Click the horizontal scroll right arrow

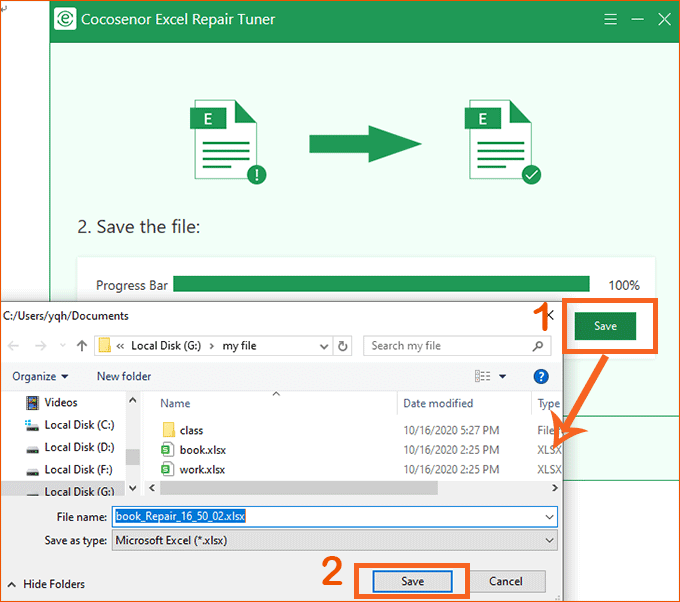555,488
